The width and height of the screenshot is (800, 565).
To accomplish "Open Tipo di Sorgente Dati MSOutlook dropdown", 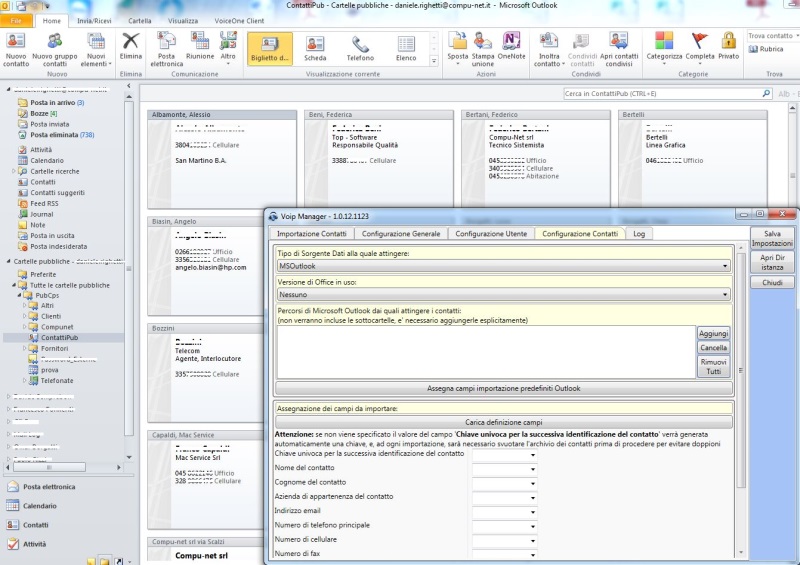I will point(725,266).
